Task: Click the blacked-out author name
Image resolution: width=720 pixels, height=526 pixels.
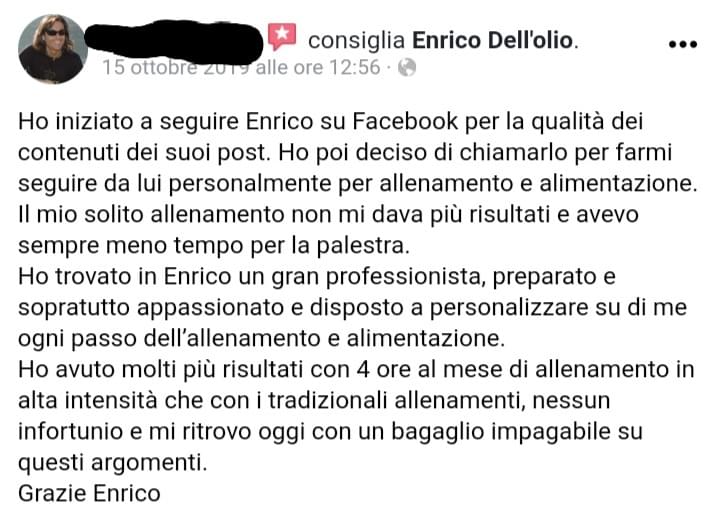Action: 174,41
